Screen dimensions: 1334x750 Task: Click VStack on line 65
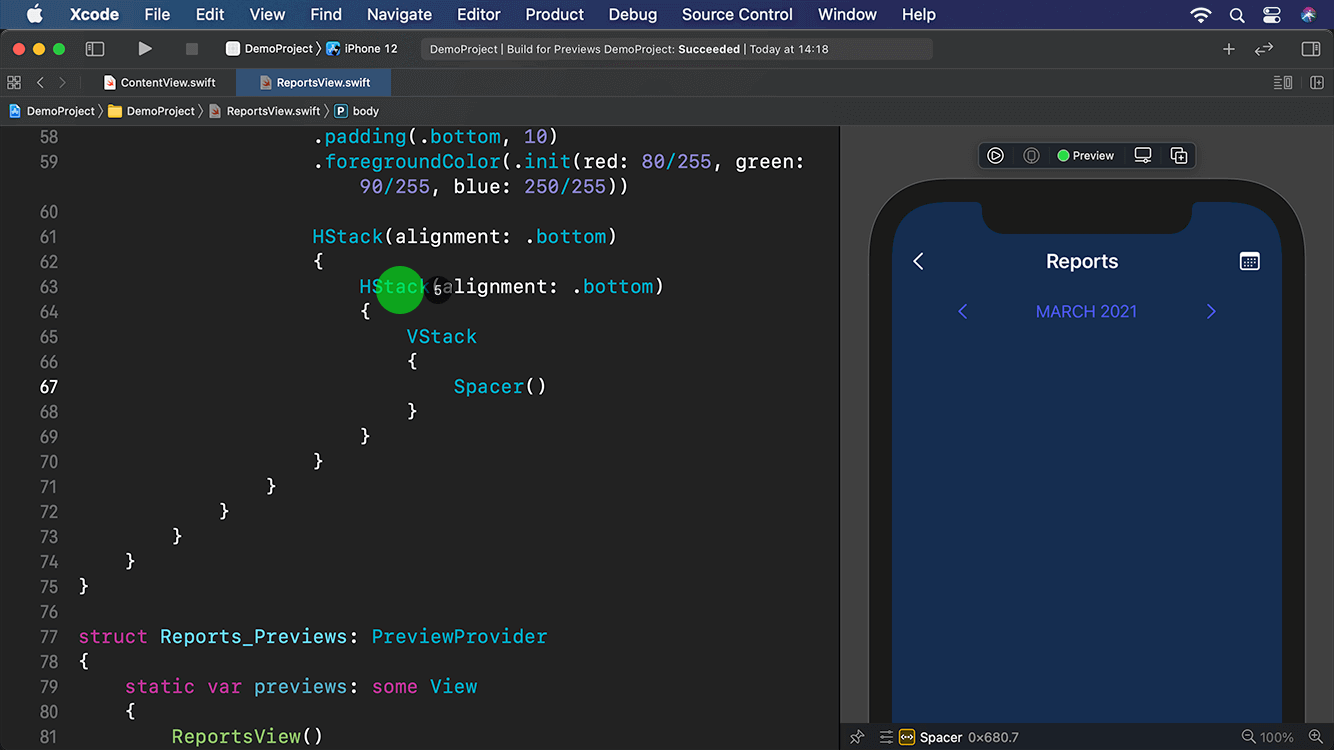441,337
